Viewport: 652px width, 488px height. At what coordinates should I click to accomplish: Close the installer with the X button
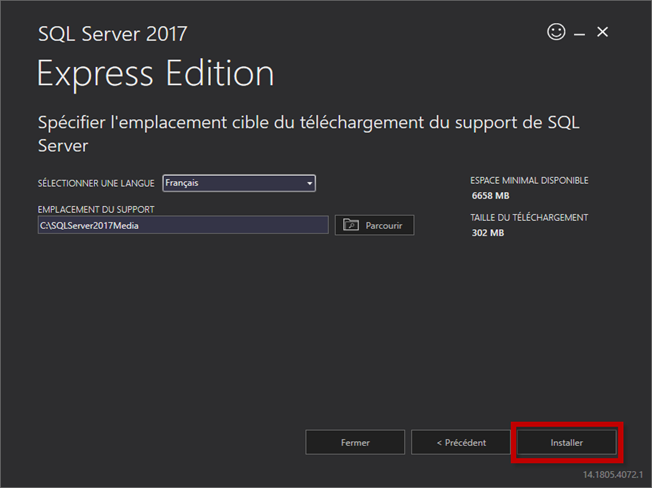(603, 32)
